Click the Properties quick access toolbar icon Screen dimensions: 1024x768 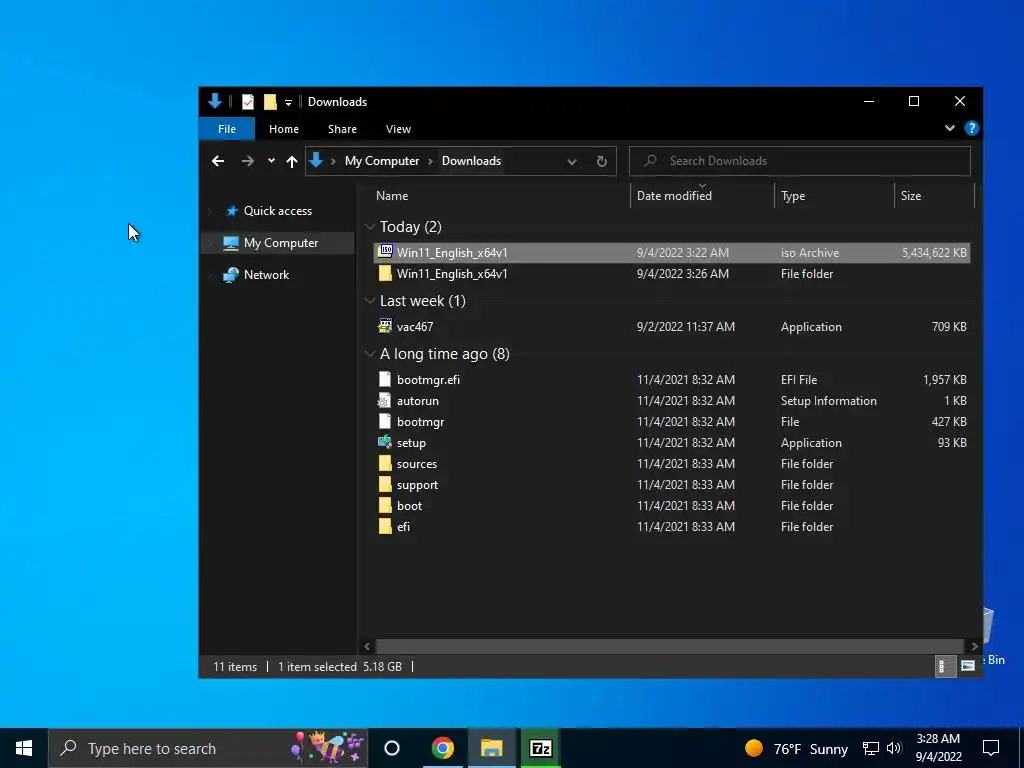(x=248, y=102)
